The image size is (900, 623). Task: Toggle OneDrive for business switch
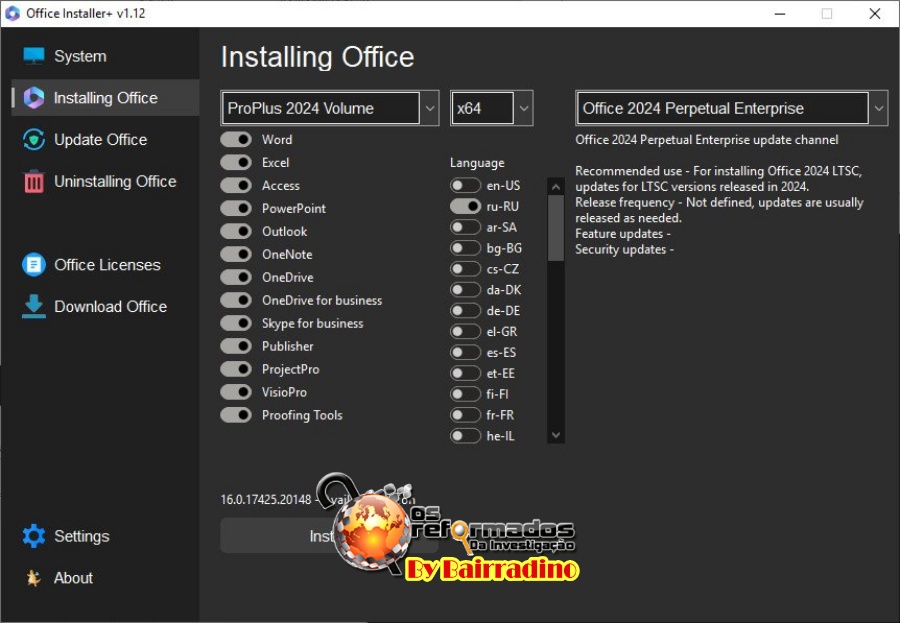coord(236,300)
